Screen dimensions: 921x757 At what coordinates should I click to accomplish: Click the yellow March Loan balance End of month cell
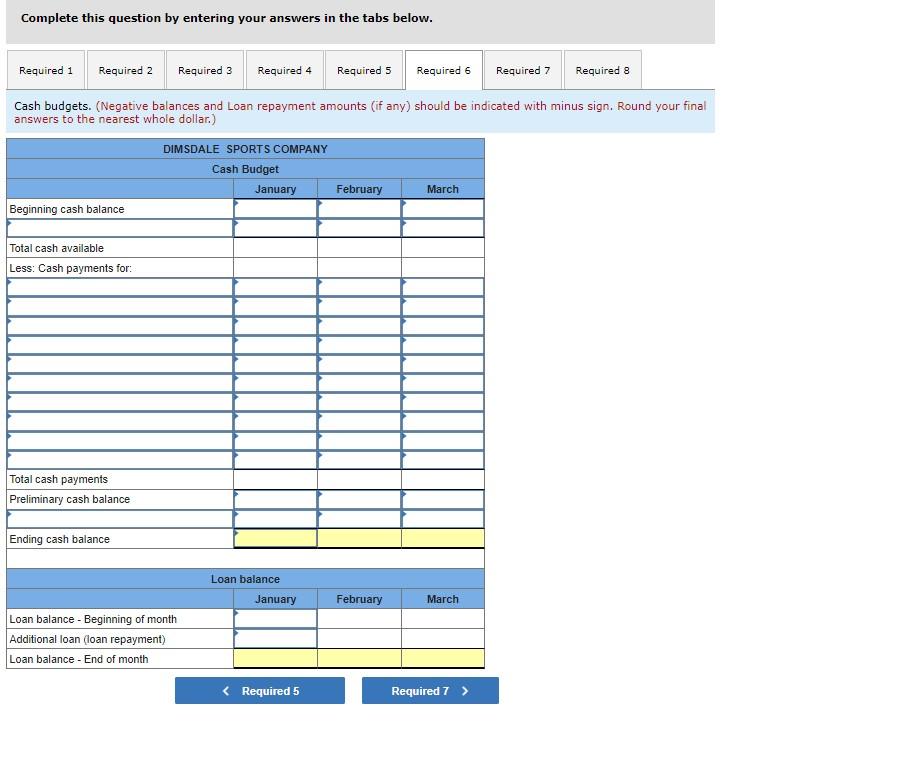[x=442, y=658]
